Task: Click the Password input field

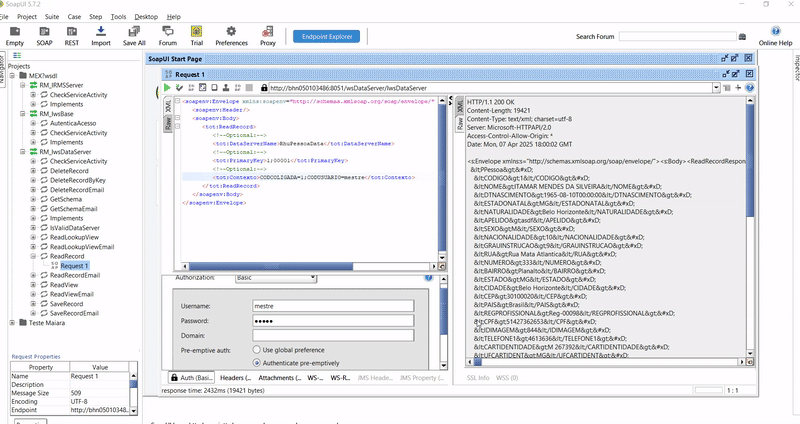Action: tap(333, 320)
